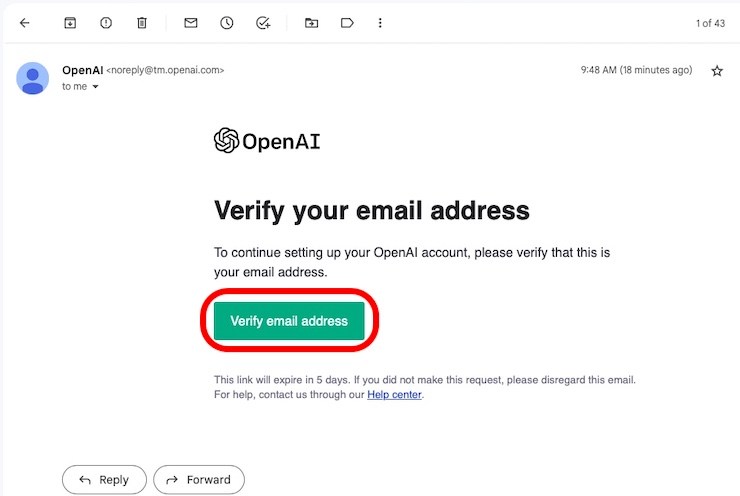
Task: Archive this email
Action: 70,23
